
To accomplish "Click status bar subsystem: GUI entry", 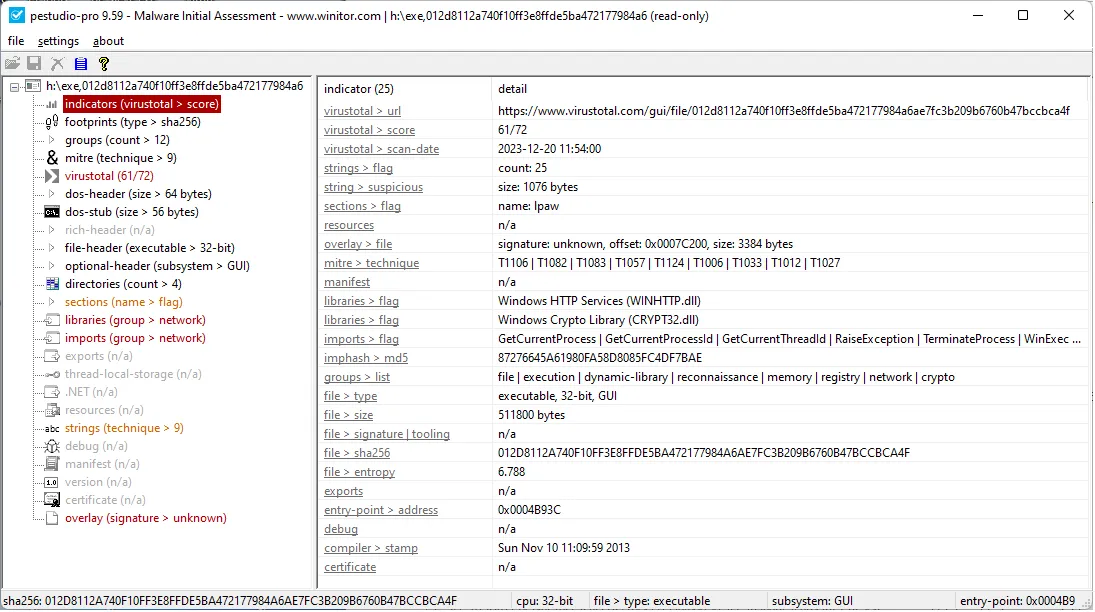I will [812, 601].
